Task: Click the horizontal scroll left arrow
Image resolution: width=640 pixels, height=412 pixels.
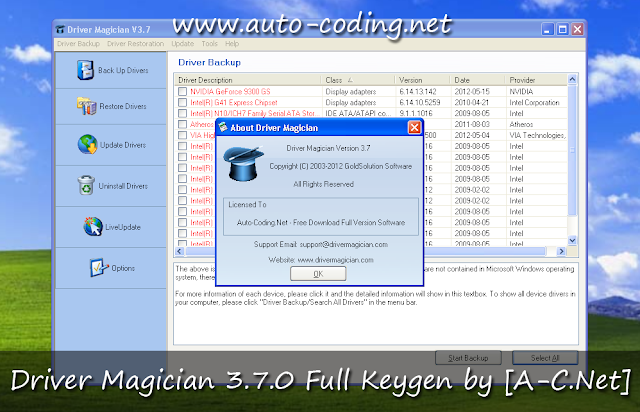Action: [x=180, y=251]
